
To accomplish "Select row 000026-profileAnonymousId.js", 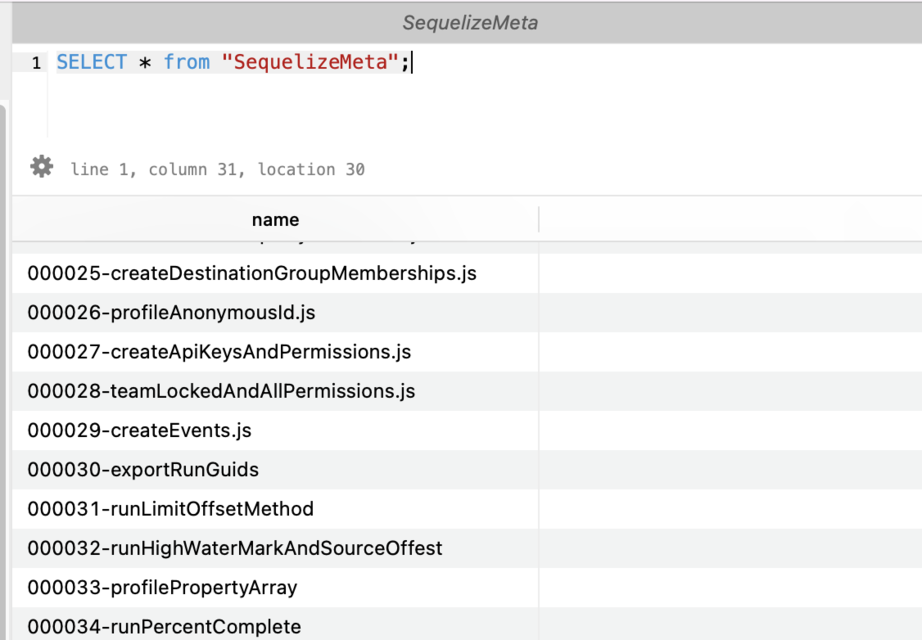I will (x=467, y=312).
